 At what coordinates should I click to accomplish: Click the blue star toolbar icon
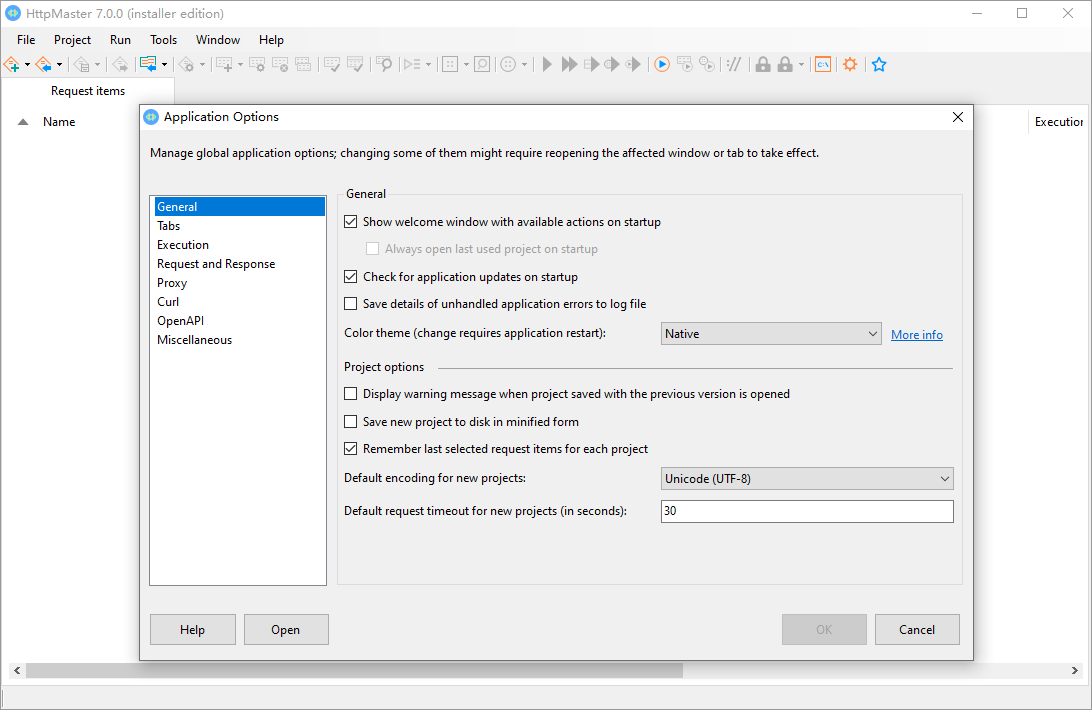click(x=879, y=65)
